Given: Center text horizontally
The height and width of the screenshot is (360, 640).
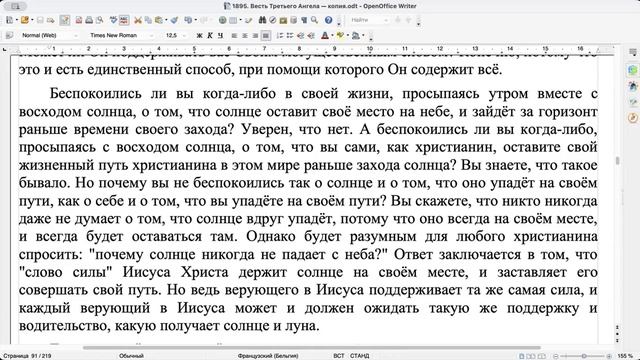Looking at the screenshot, I should pyautogui.click(x=245, y=36).
